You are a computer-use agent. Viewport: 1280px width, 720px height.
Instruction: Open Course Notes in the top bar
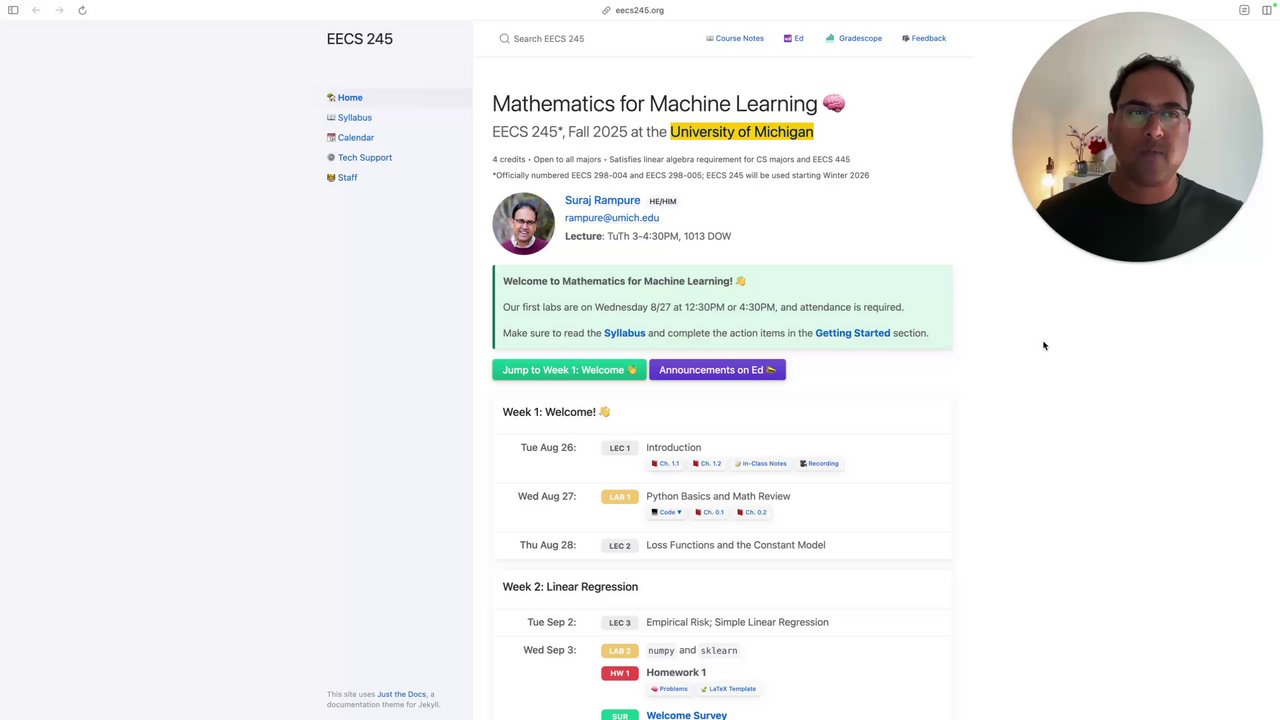735,38
